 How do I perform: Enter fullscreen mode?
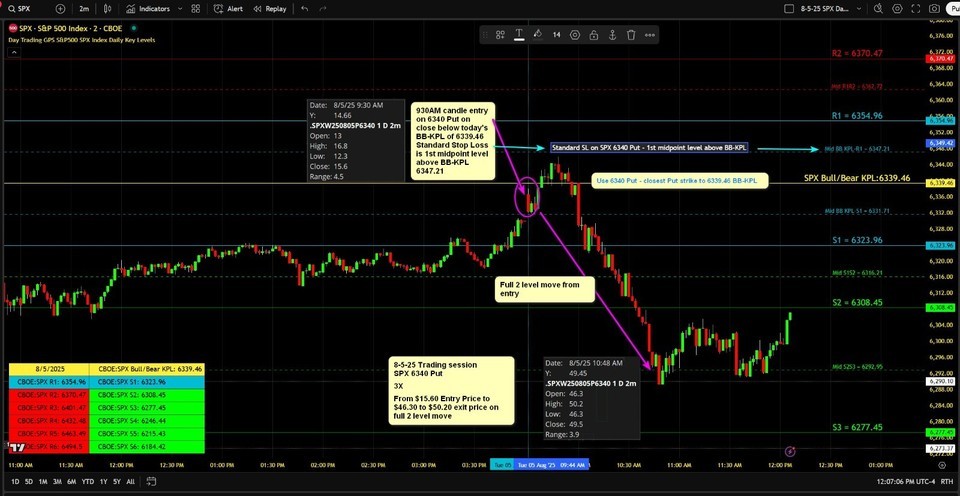(915, 9)
